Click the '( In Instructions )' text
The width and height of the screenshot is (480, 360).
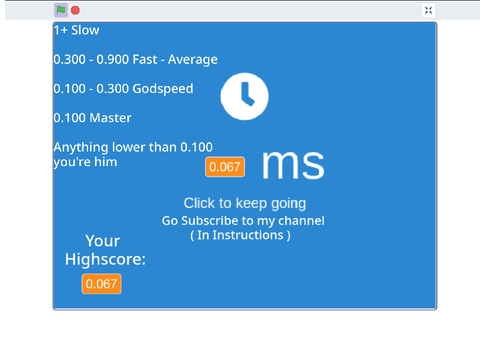coord(240,235)
